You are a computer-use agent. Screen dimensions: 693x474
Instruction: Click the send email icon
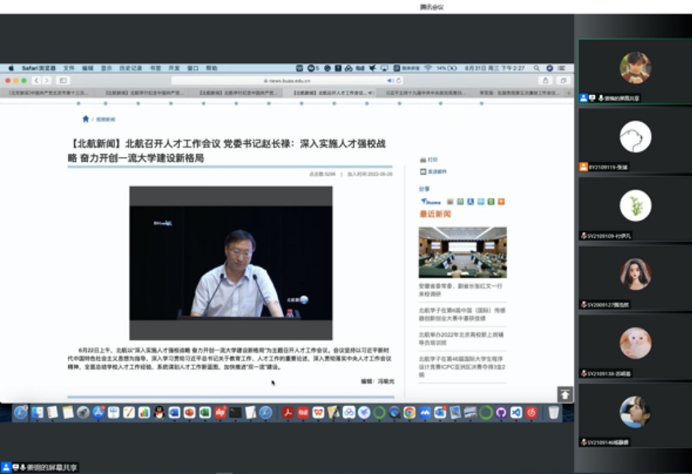pyautogui.click(x=421, y=171)
